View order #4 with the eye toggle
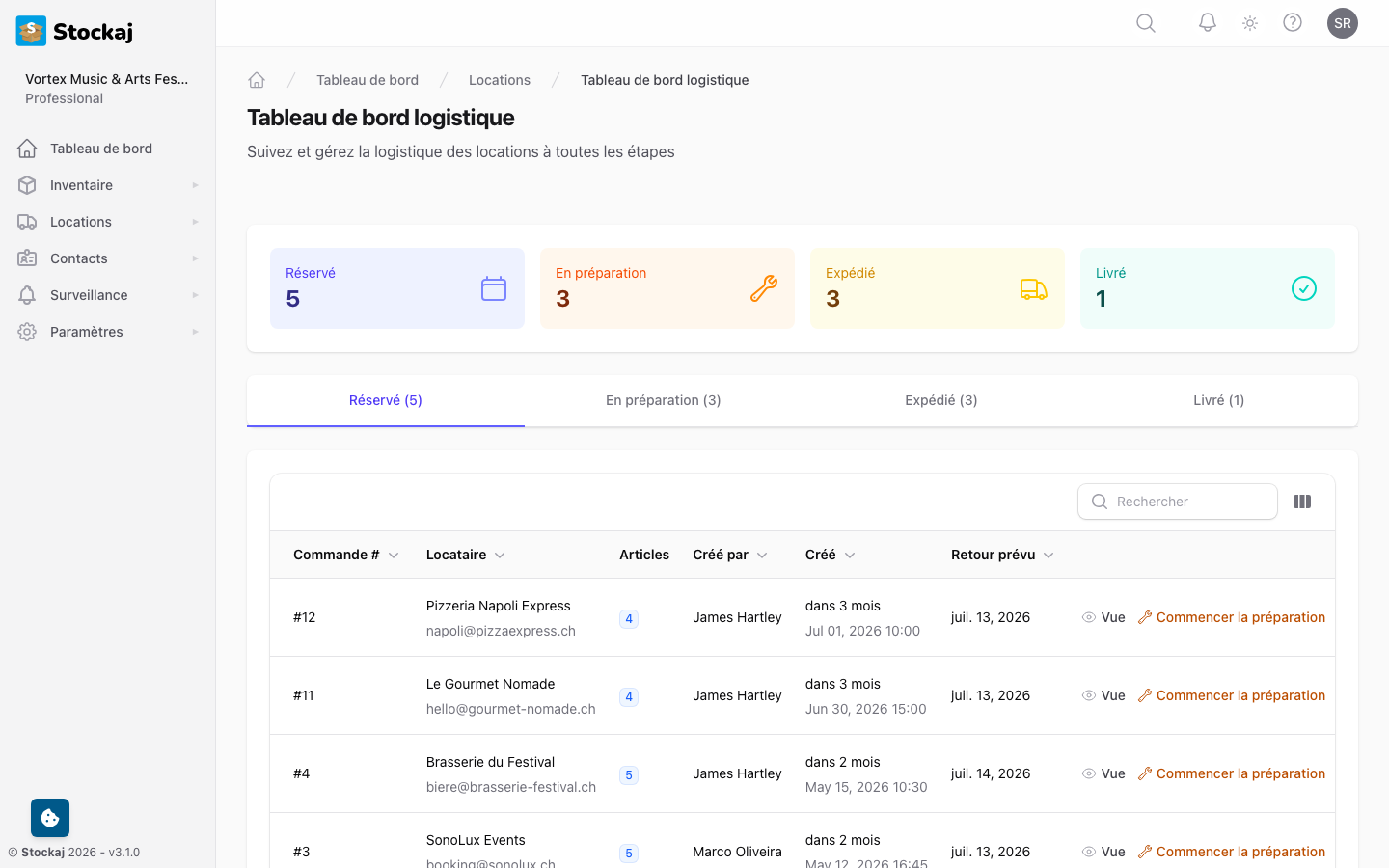Viewport: 1389px width, 868px height. click(x=1089, y=773)
